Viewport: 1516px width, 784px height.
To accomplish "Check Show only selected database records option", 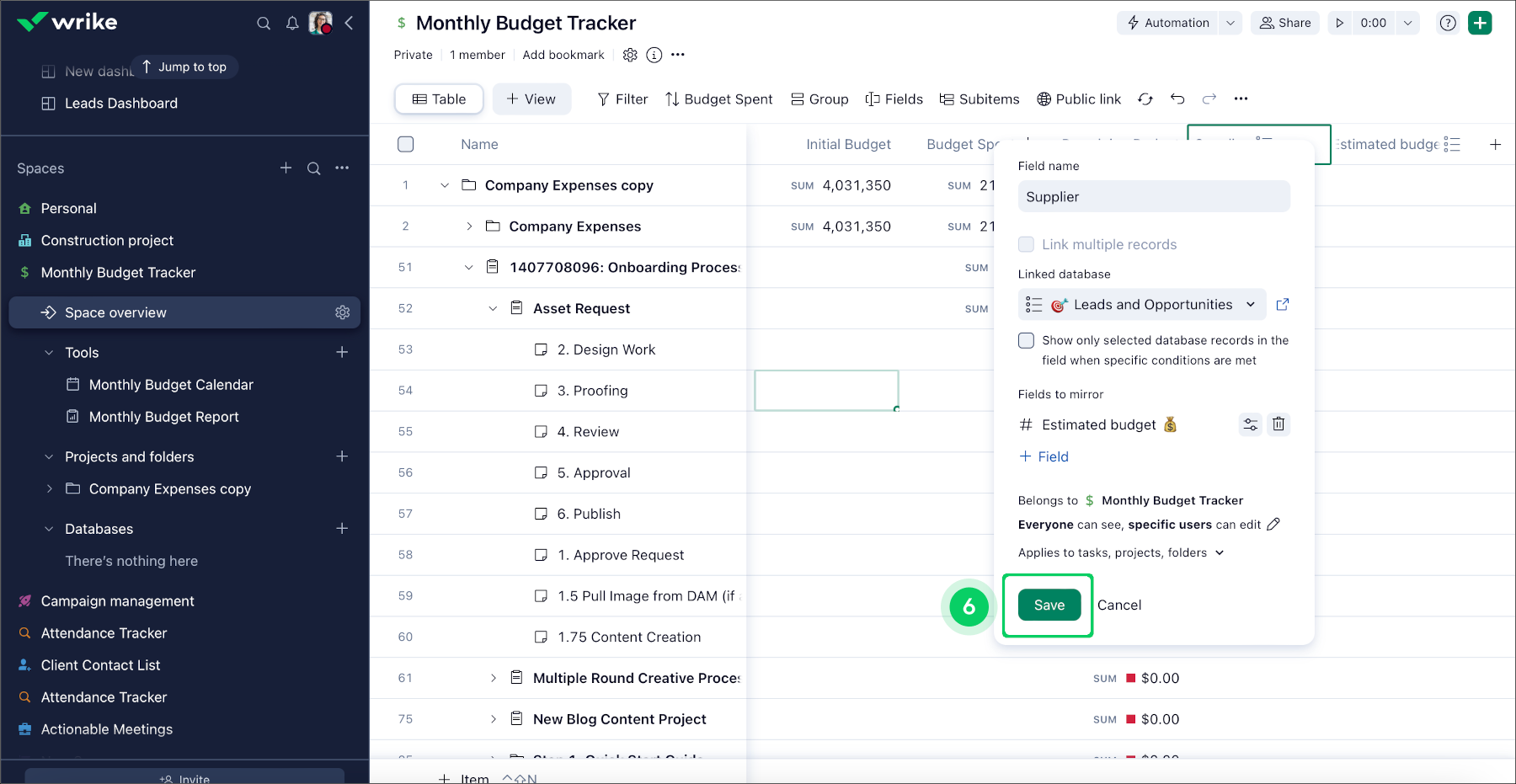I will pos(1026,341).
